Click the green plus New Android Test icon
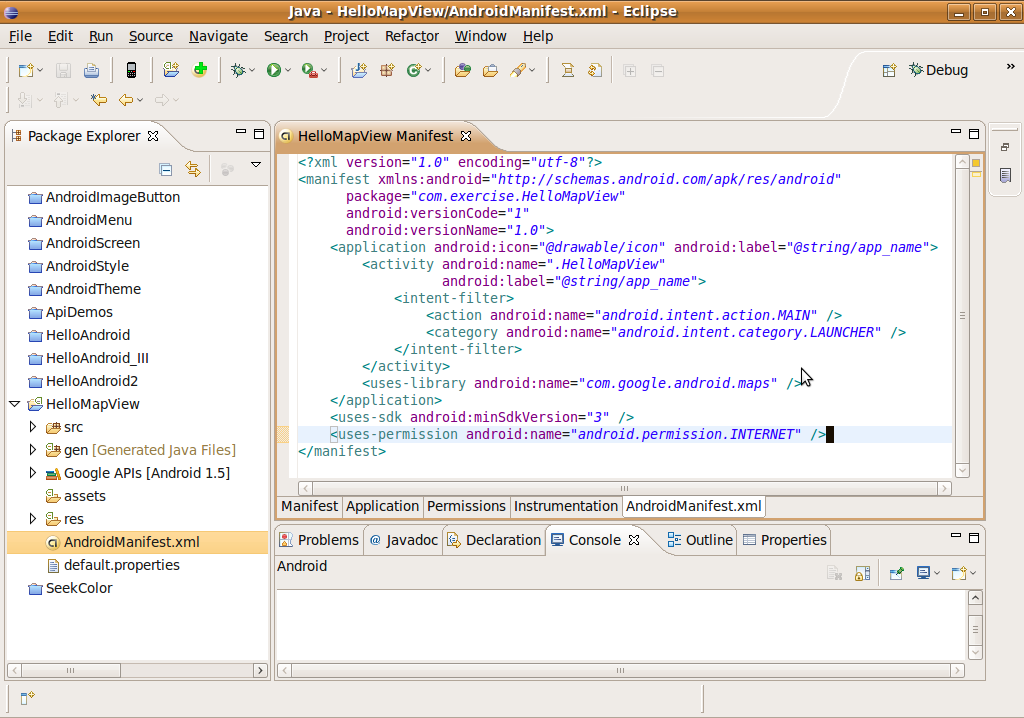1024x718 pixels. point(200,69)
